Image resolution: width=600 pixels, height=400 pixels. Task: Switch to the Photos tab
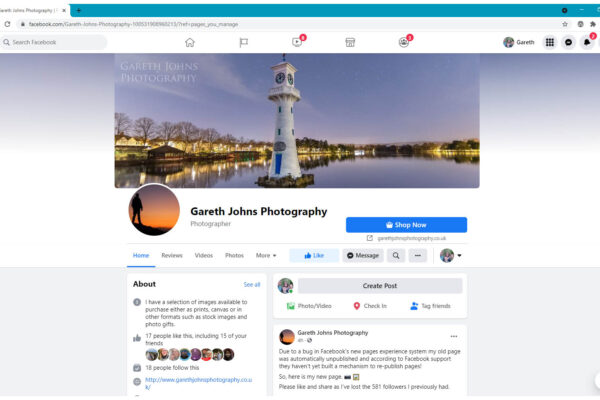point(234,255)
